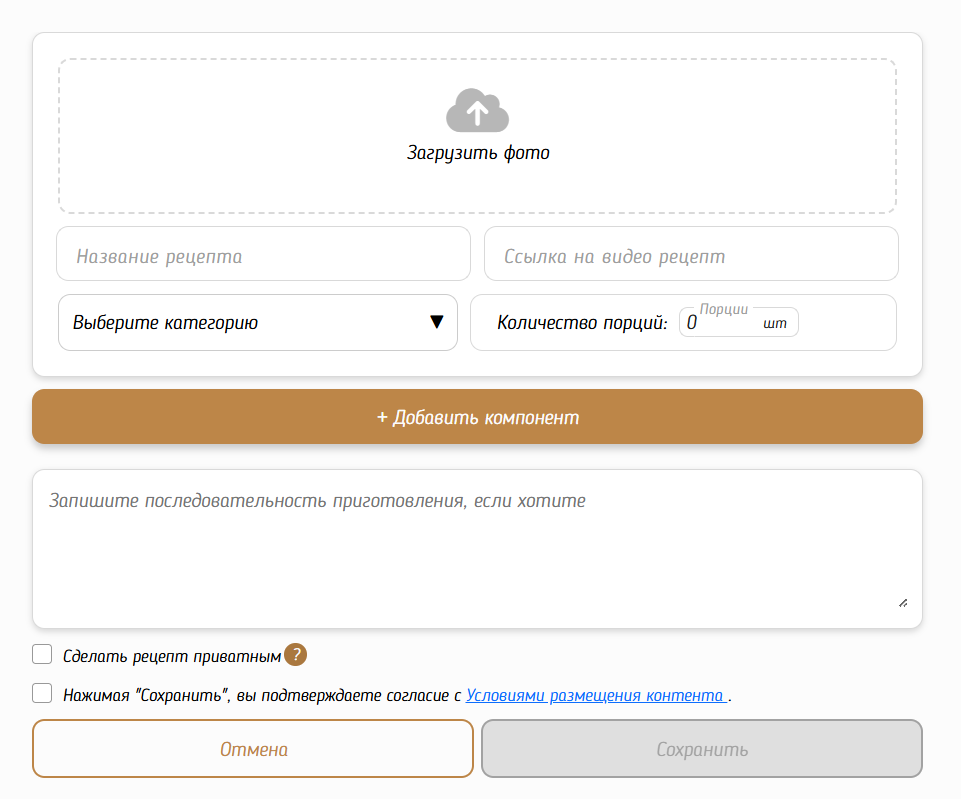Grab the textarea resize handle corner
The height and width of the screenshot is (799, 961).
tap(902, 603)
